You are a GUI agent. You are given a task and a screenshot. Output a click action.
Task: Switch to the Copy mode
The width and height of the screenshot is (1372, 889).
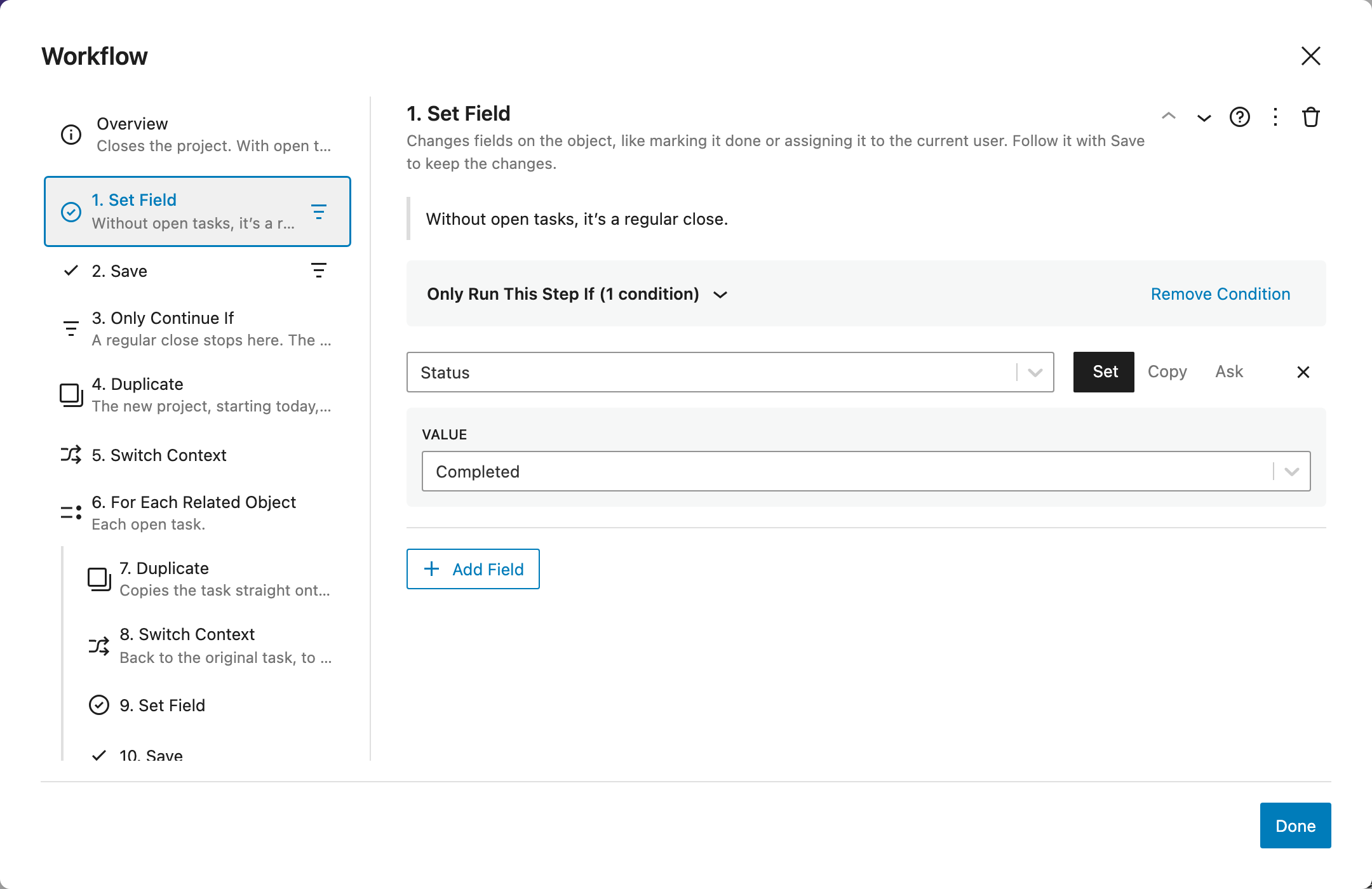tap(1167, 372)
